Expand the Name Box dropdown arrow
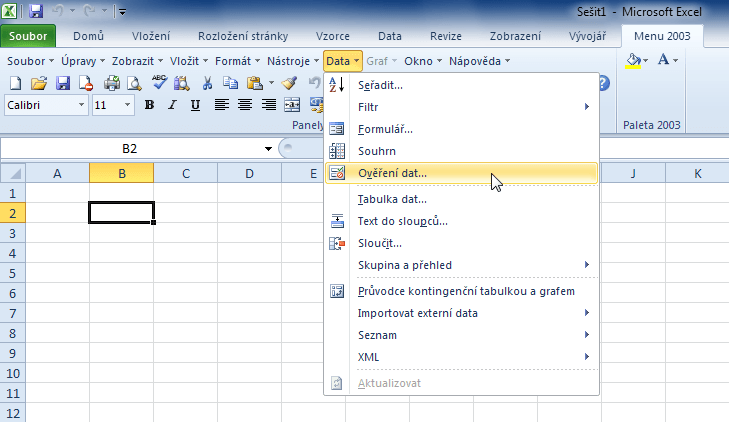 (268, 149)
